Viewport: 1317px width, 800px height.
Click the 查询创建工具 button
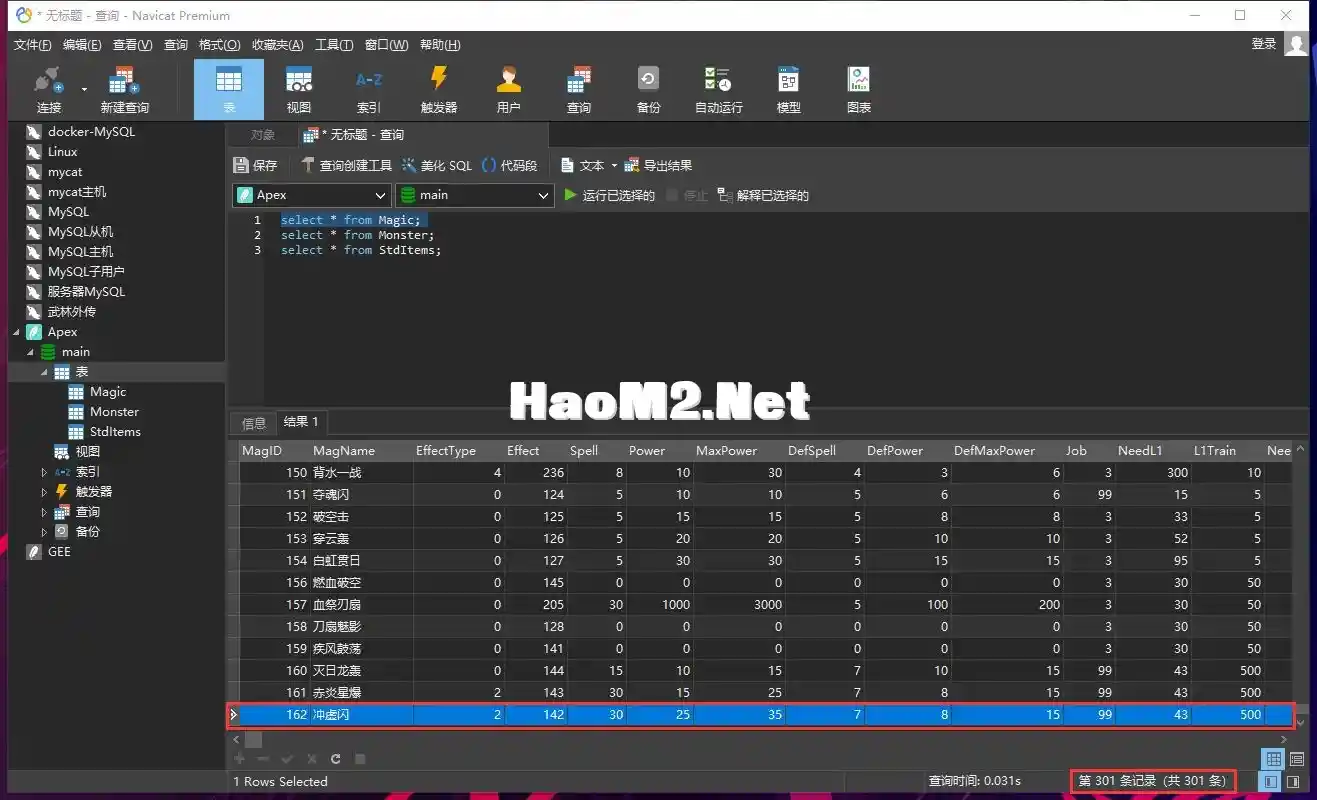[346, 166]
